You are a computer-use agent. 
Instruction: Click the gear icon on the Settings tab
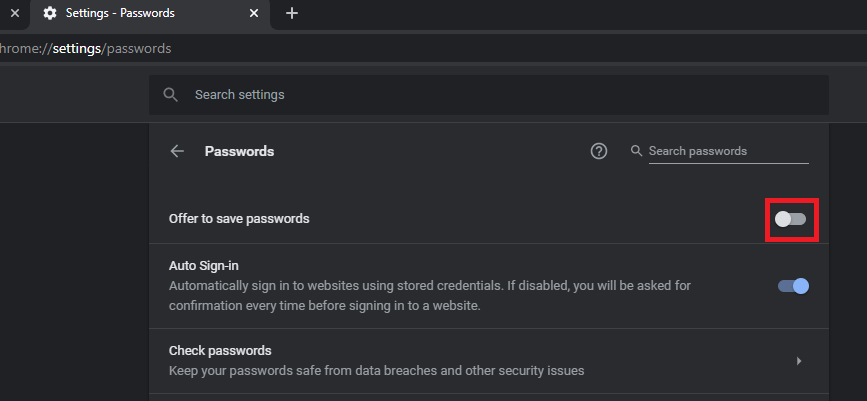49,13
